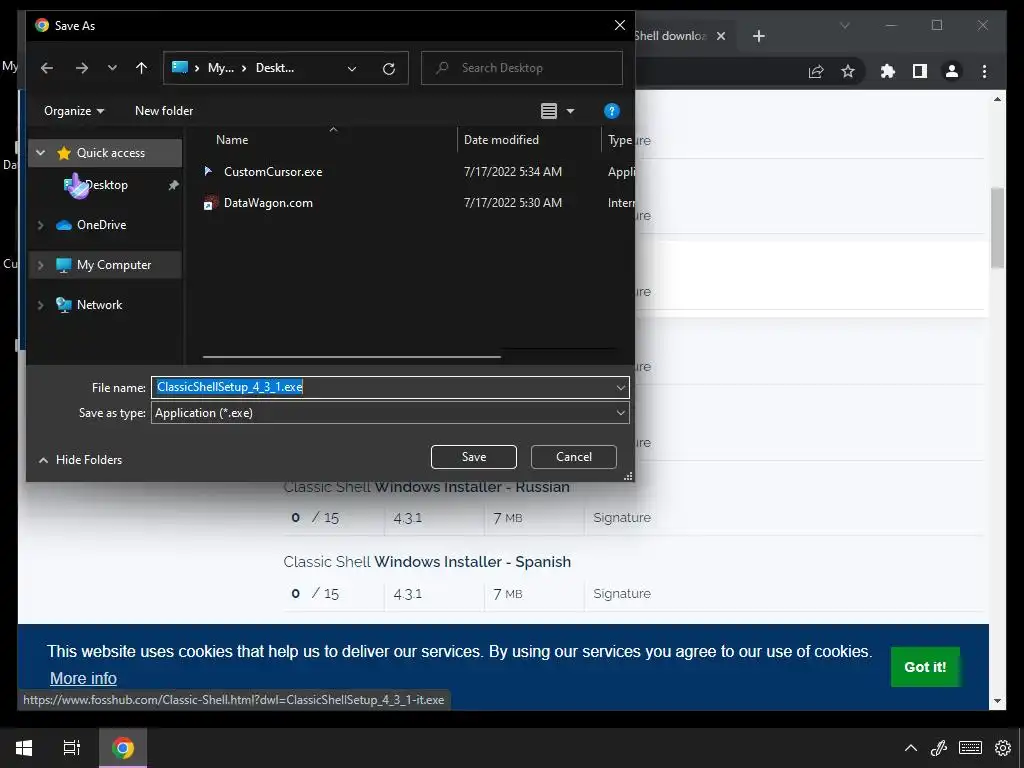Open Task View on taskbar
The width and height of the screenshot is (1024, 768).
[x=72, y=748]
